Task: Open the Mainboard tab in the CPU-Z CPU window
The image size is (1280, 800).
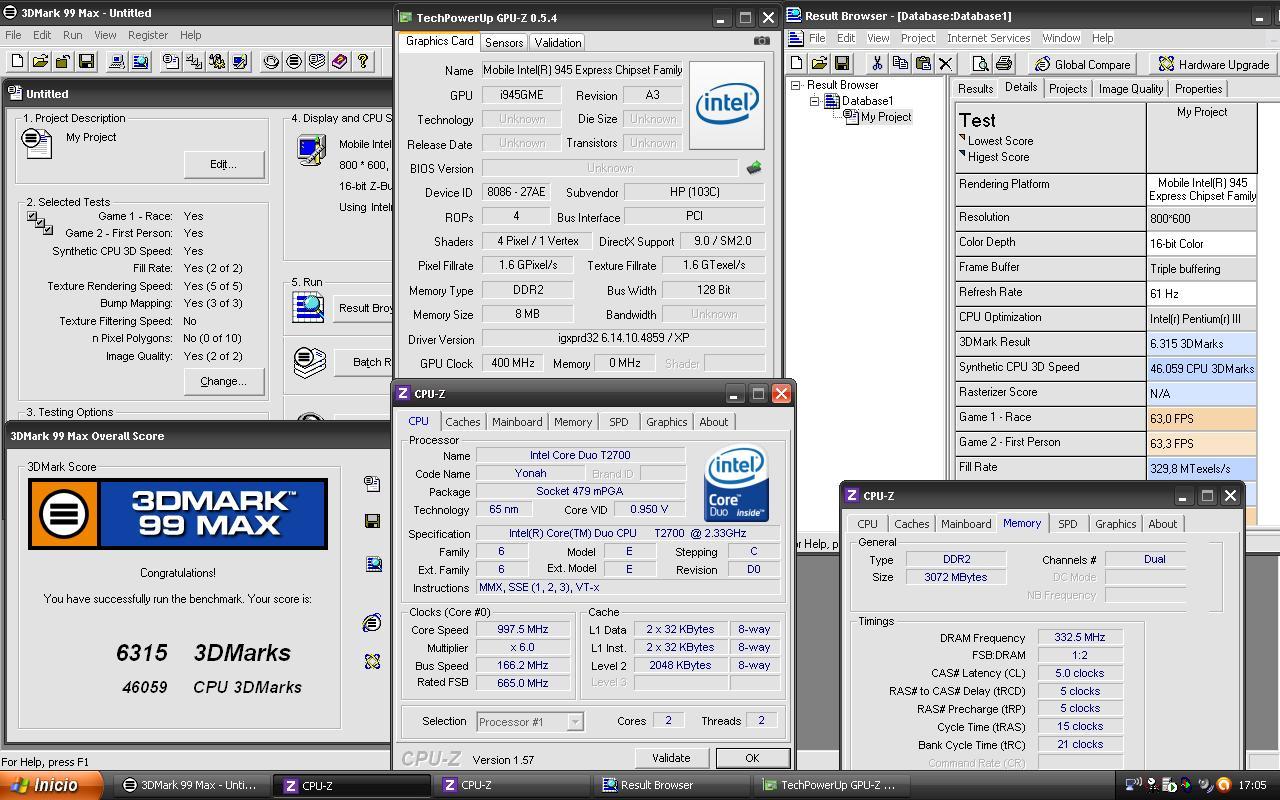Action: coord(517,422)
